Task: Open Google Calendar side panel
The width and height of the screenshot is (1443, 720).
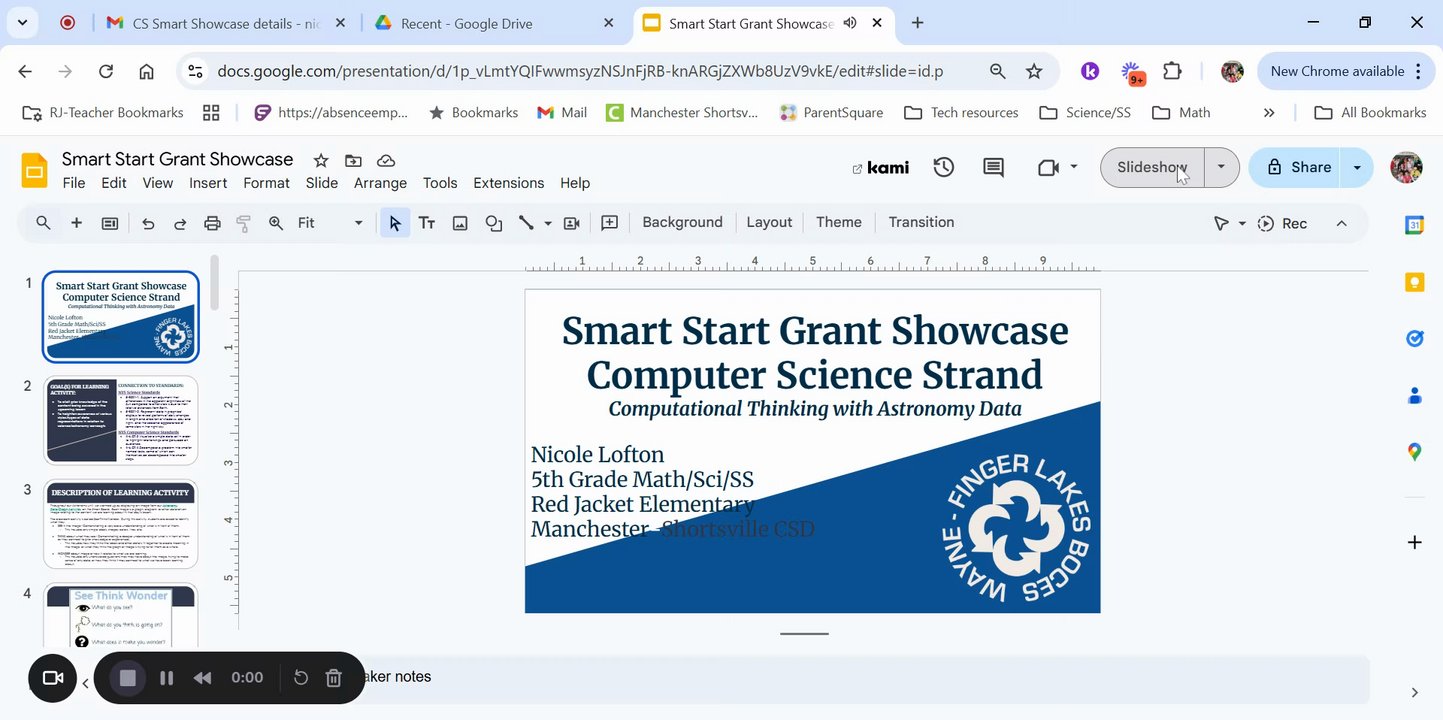Action: tap(1414, 226)
